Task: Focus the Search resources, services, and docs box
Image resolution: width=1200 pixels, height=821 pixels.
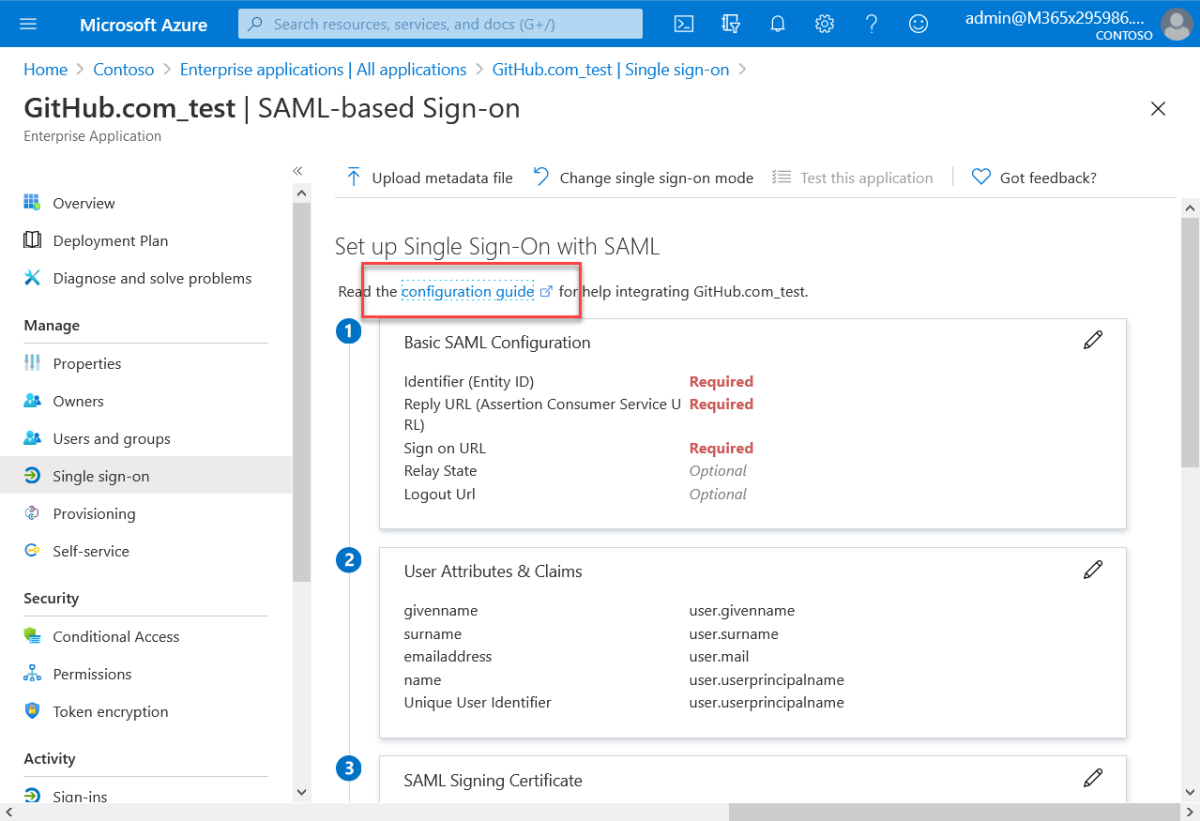Action: click(440, 24)
